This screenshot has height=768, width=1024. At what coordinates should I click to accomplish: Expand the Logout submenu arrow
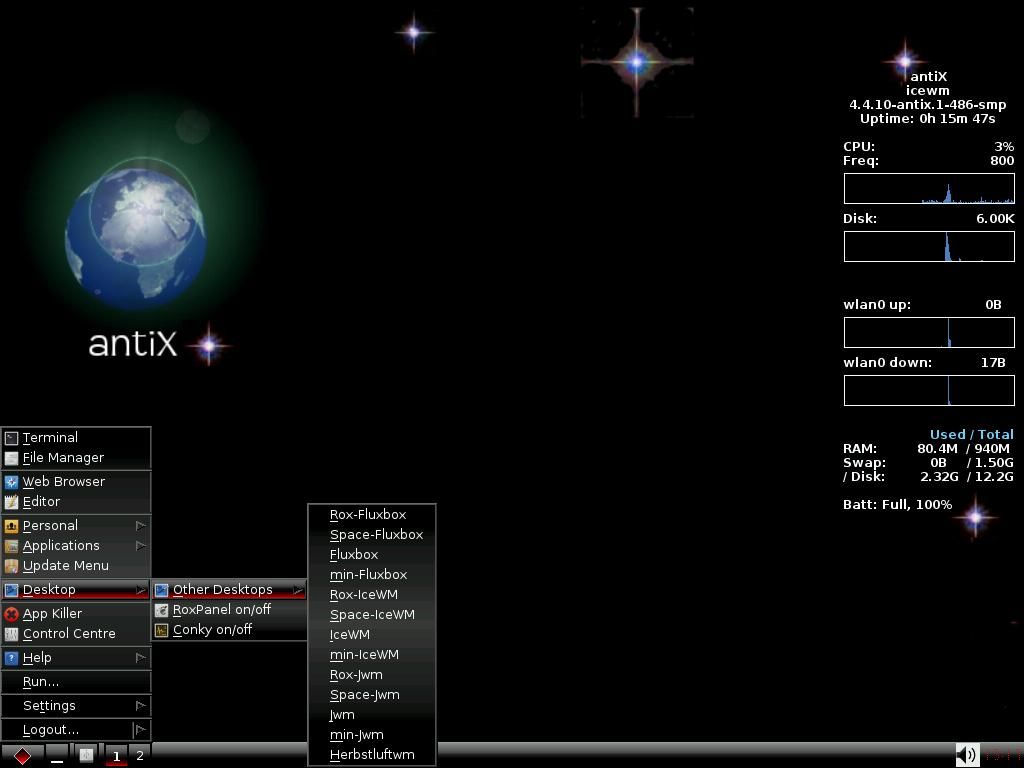point(140,729)
